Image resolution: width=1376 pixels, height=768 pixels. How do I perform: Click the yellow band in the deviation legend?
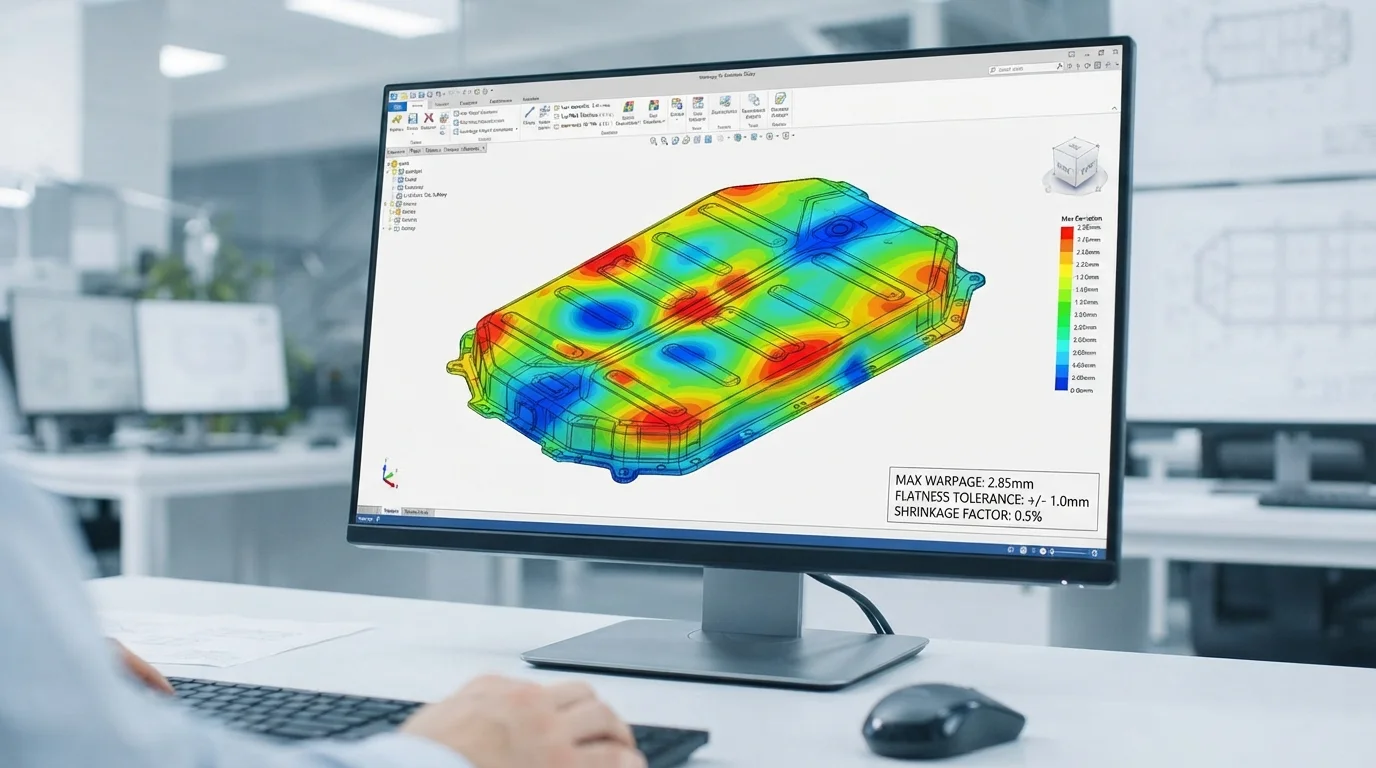coord(1067,270)
